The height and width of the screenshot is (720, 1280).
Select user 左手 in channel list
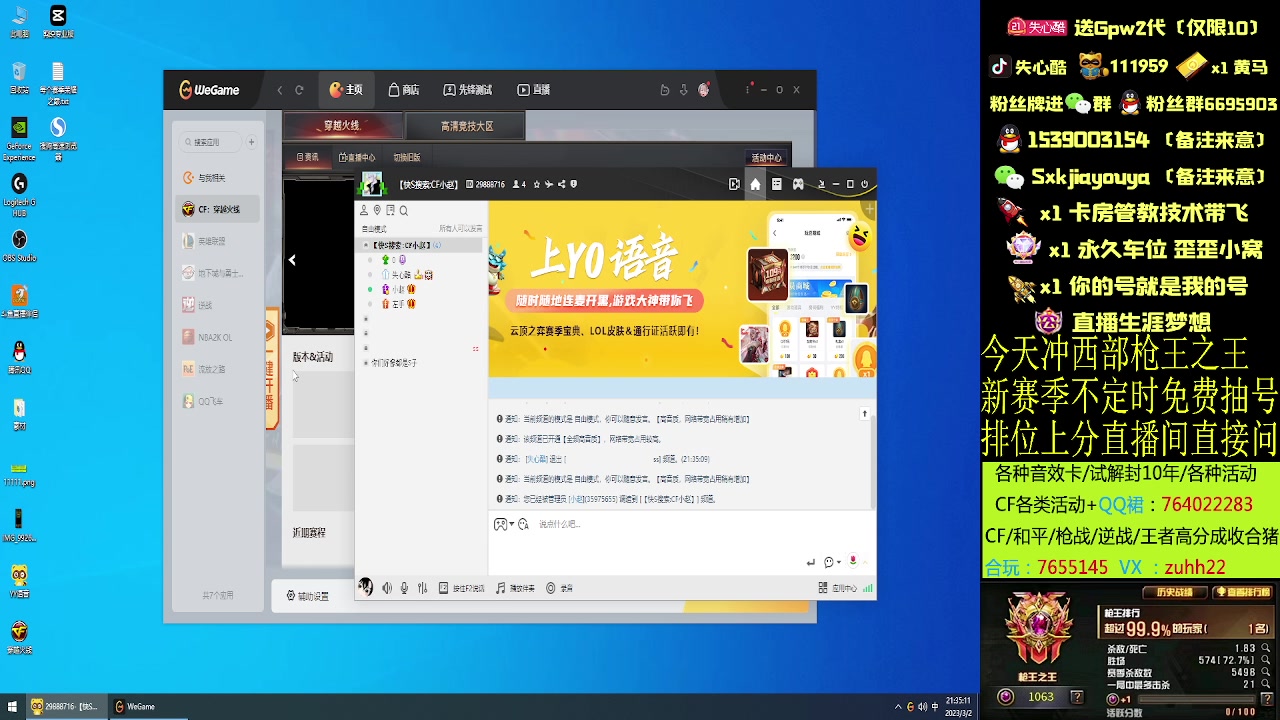pyautogui.click(x=398, y=303)
